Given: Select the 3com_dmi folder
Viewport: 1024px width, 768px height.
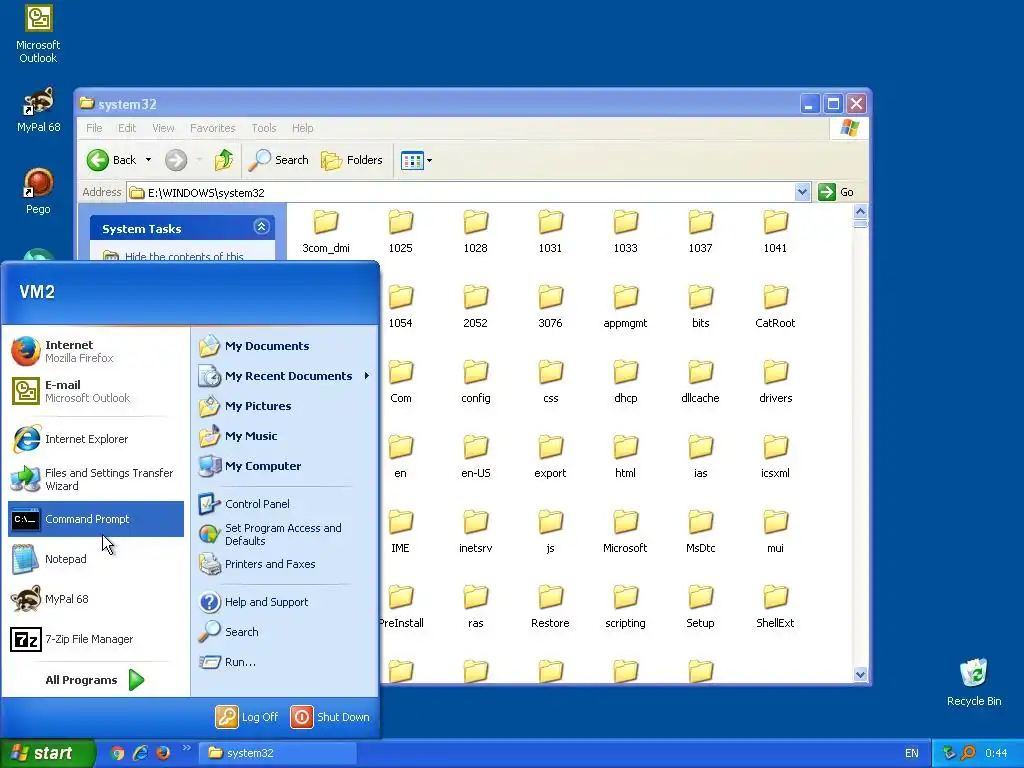Looking at the screenshot, I should (326, 232).
